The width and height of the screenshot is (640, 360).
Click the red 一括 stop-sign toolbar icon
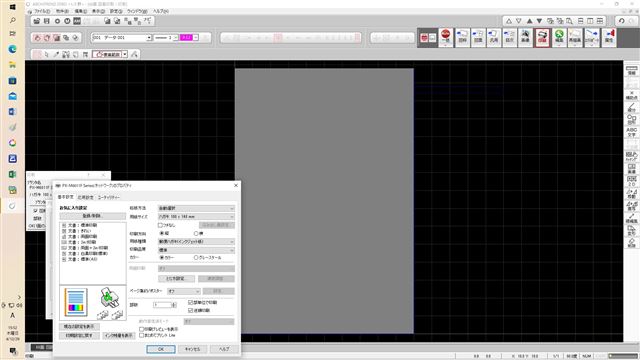pos(446,37)
